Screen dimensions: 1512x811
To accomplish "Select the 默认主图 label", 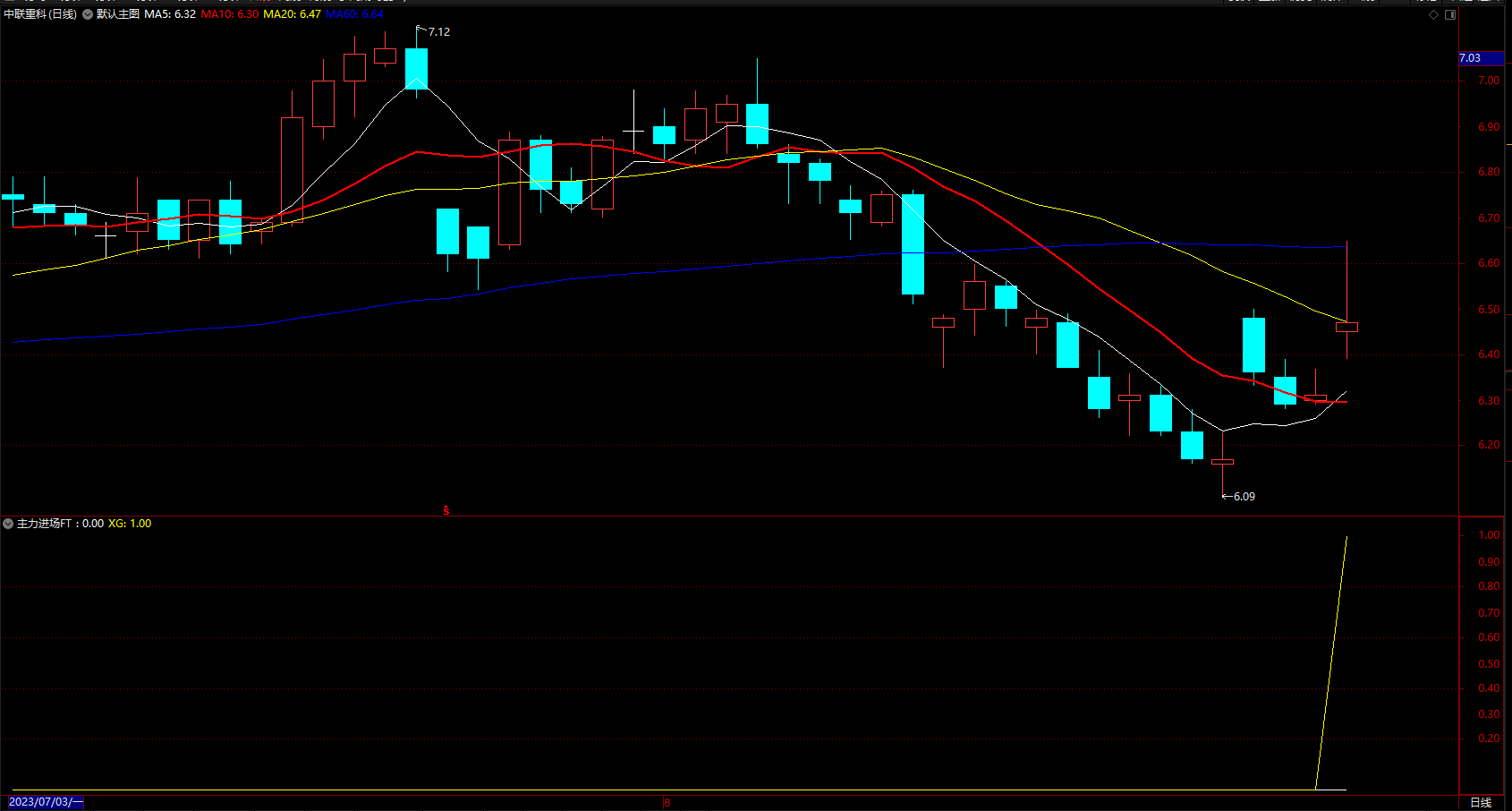I will (118, 14).
